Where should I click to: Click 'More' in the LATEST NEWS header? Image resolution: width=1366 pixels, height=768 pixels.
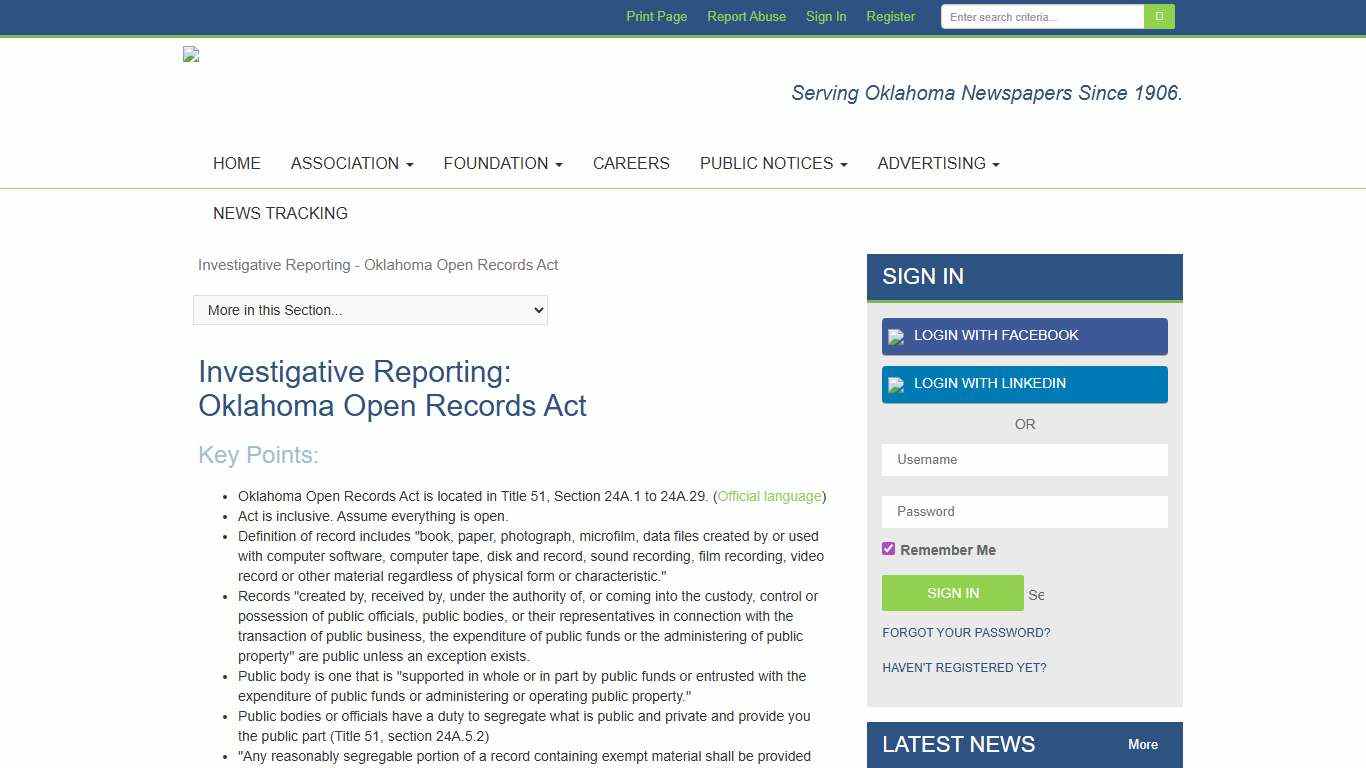pyautogui.click(x=1142, y=744)
